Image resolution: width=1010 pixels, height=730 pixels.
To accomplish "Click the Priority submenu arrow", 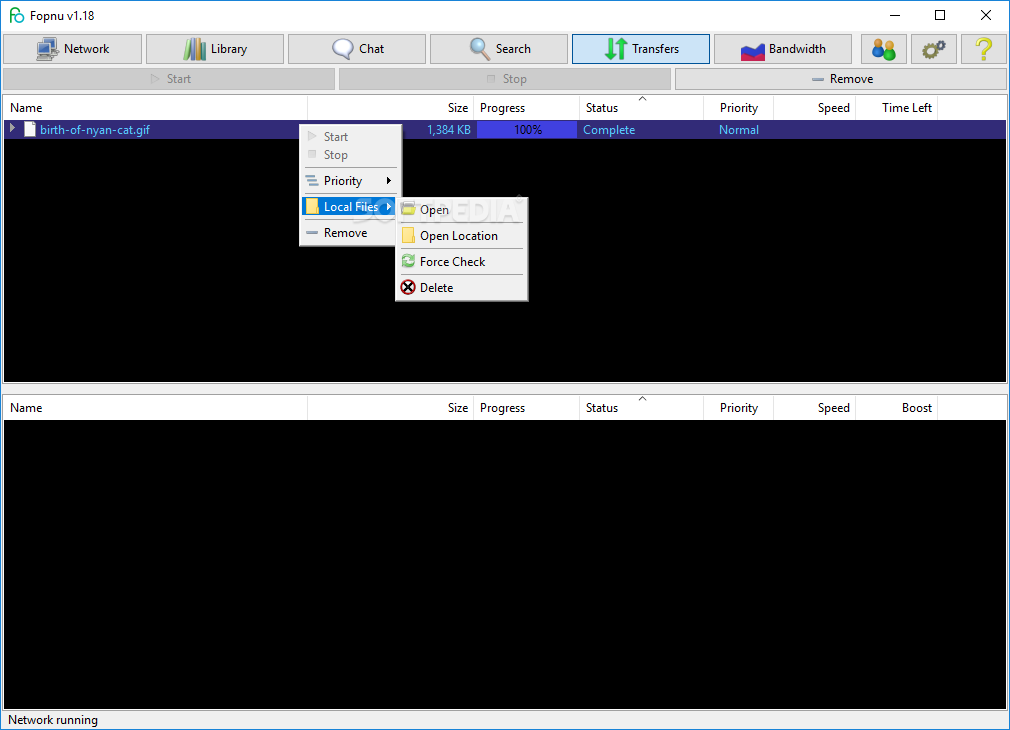I will [x=388, y=180].
